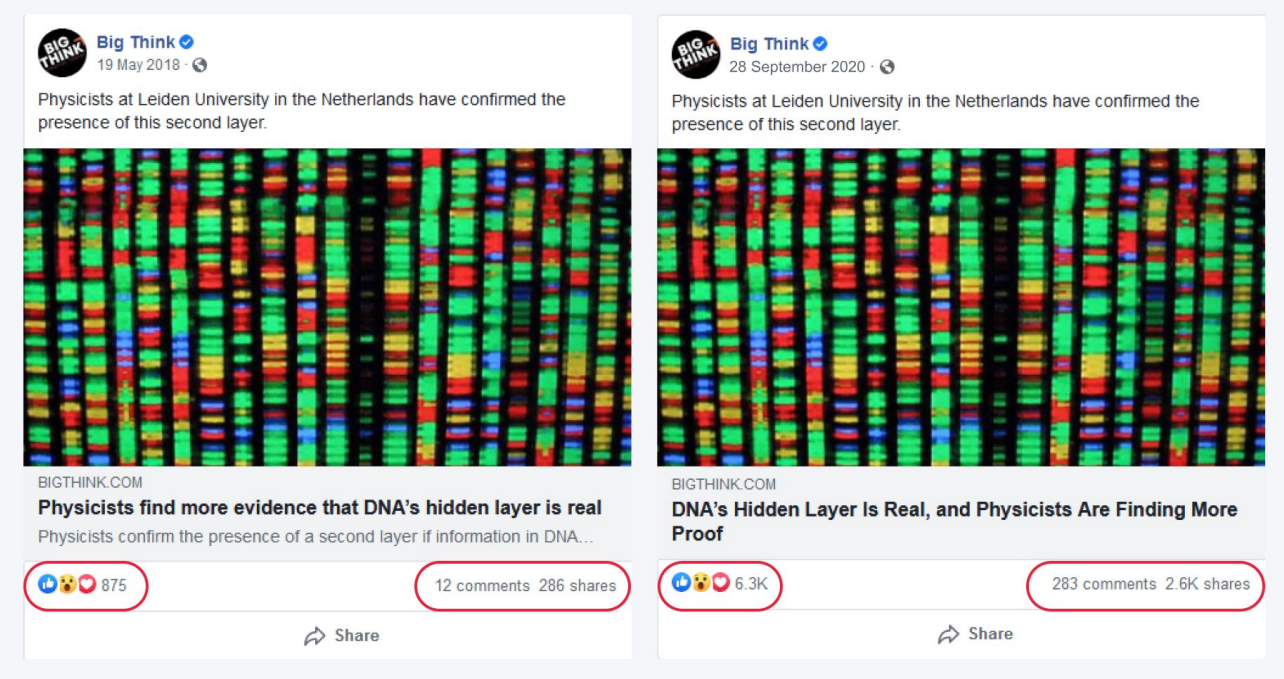
Task: View the 12 comments link
Action: tap(482, 586)
